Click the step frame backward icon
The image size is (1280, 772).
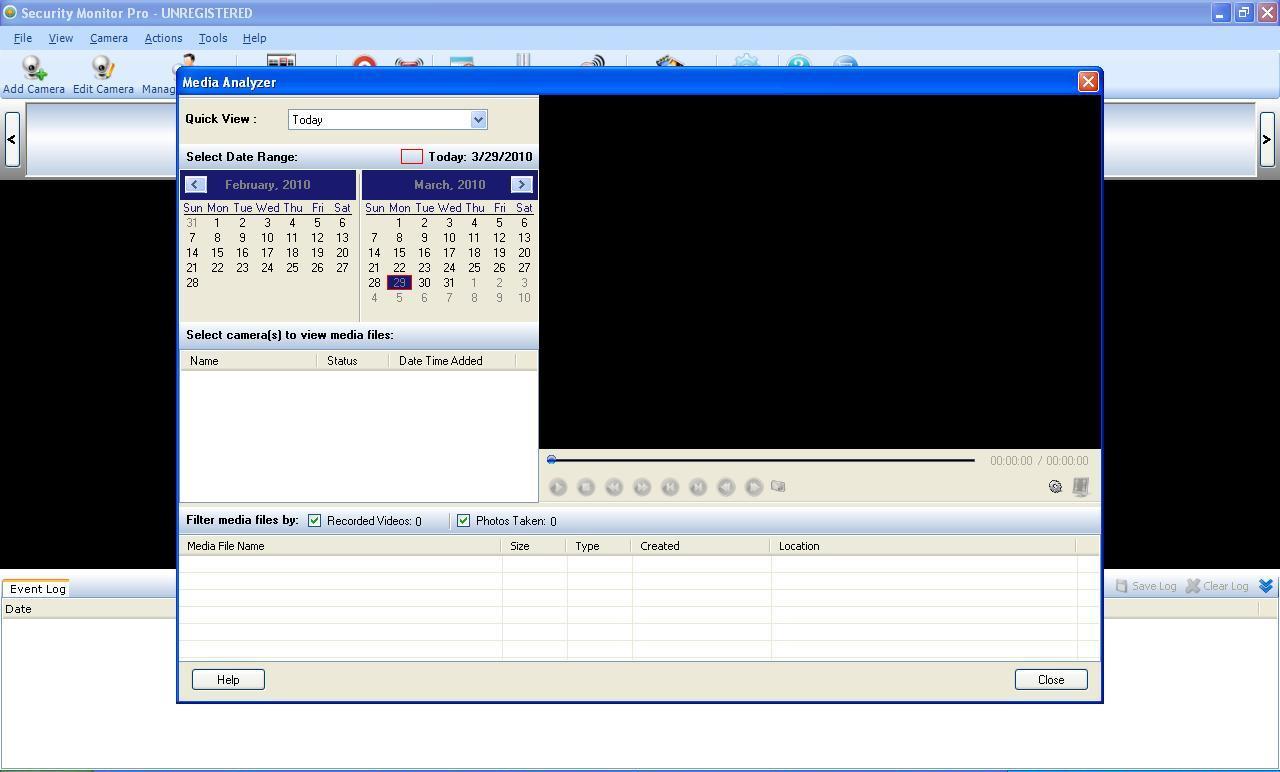pos(726,487)
